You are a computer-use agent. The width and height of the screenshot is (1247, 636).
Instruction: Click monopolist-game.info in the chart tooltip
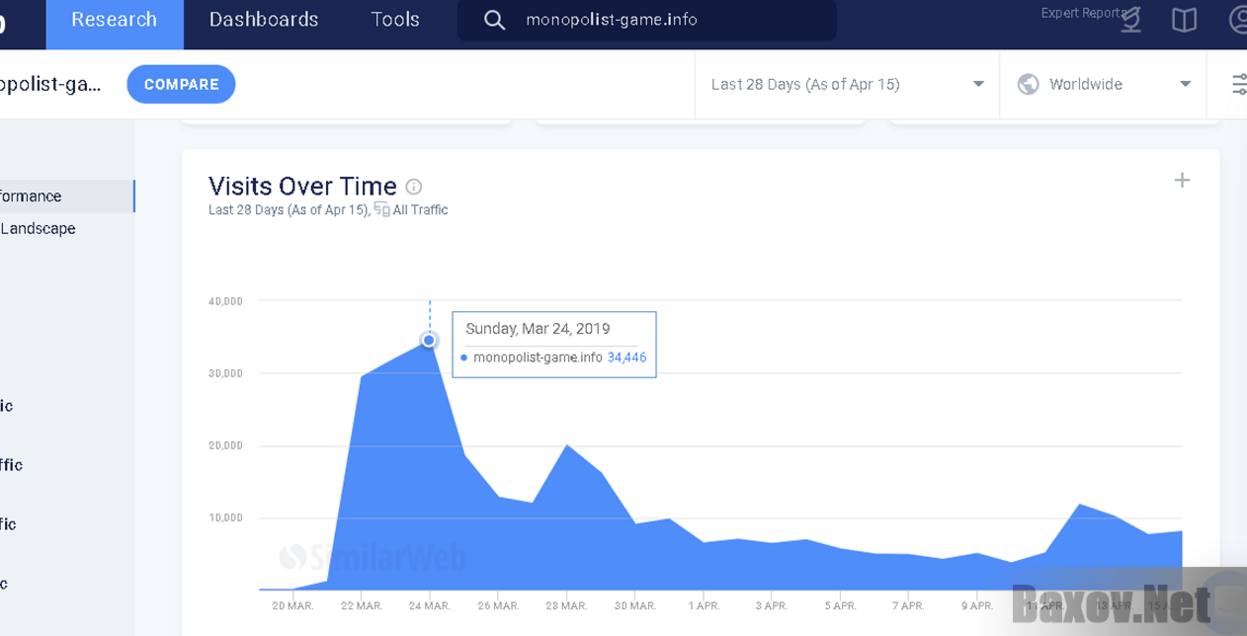pos(538,357)
